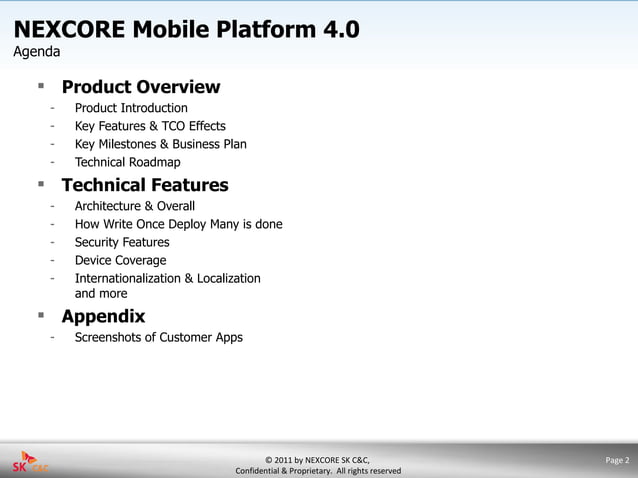Screen dimensions: 638x478
Task: Click the Appendix heading
Action: (x=103, y=316)
